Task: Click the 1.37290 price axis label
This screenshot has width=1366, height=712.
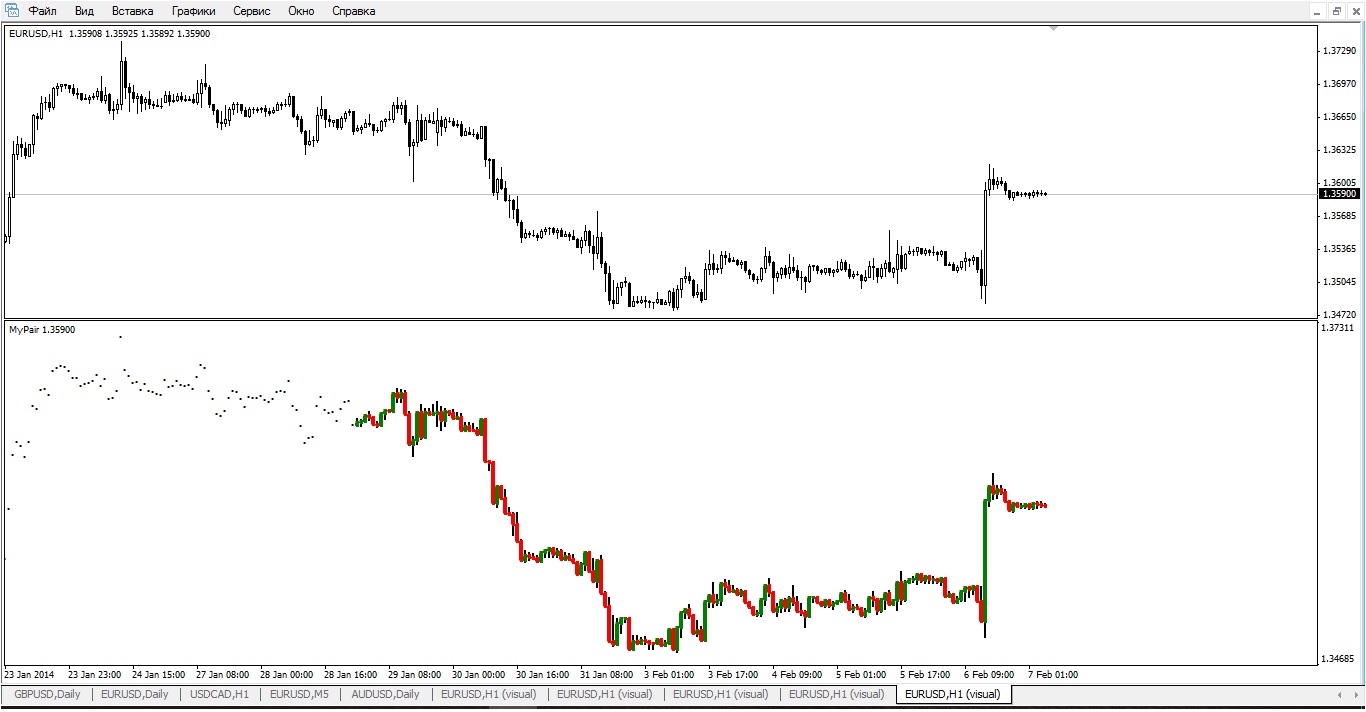Action: (x=1339, y=51)
